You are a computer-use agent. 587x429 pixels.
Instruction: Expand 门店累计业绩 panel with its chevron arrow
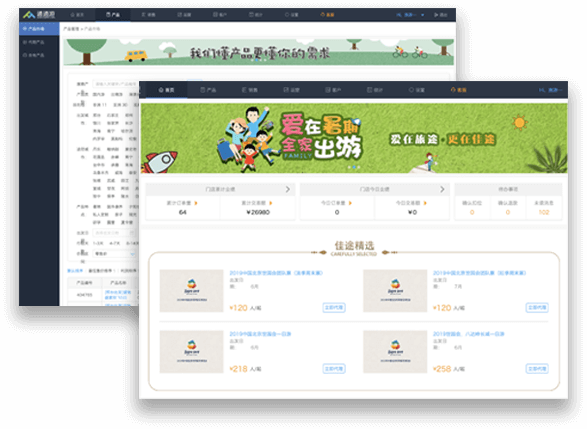pyautogui.click(x=288, y=189)
